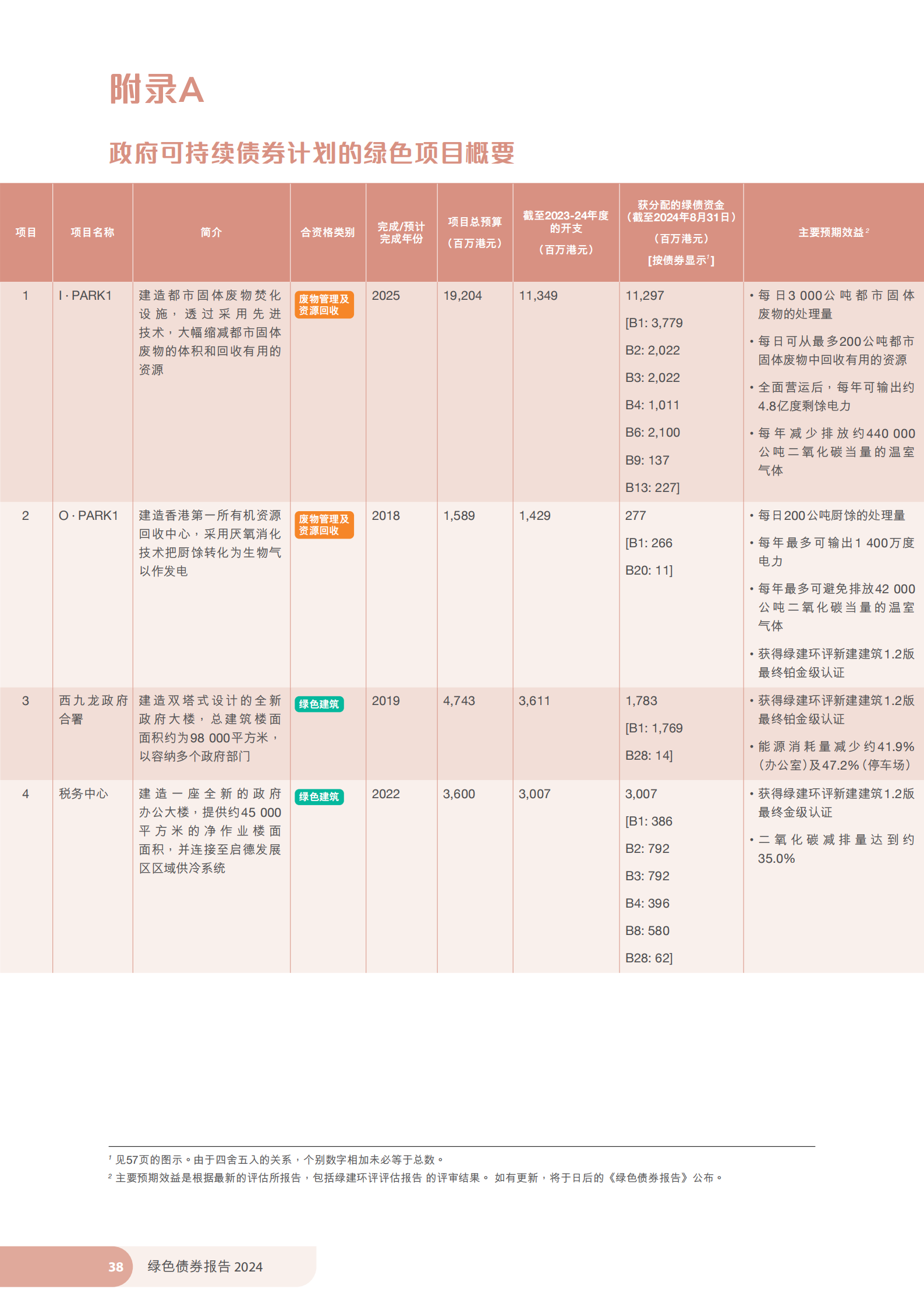Click the bond entry B1: 3,779
Image resolution: width=924 pixels, height=1307 pixels.
pyautogui.click(x=654, y=323)
